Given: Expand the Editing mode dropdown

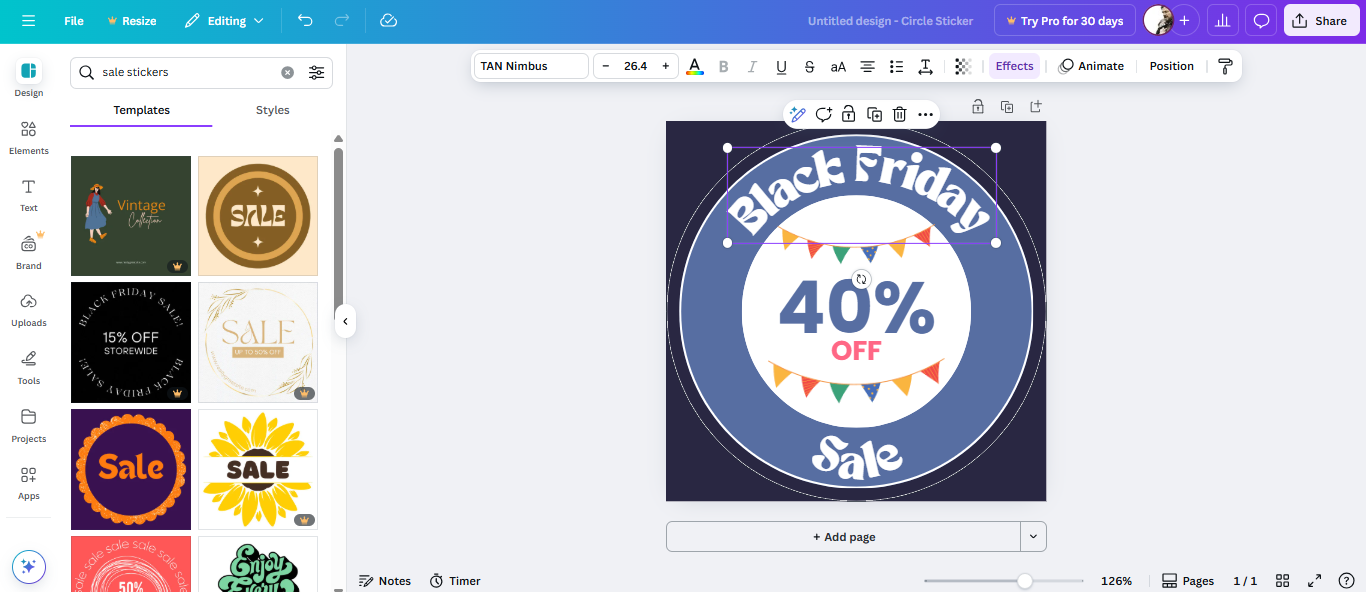Looking at the screenshot, I should [x=225, y=21].
